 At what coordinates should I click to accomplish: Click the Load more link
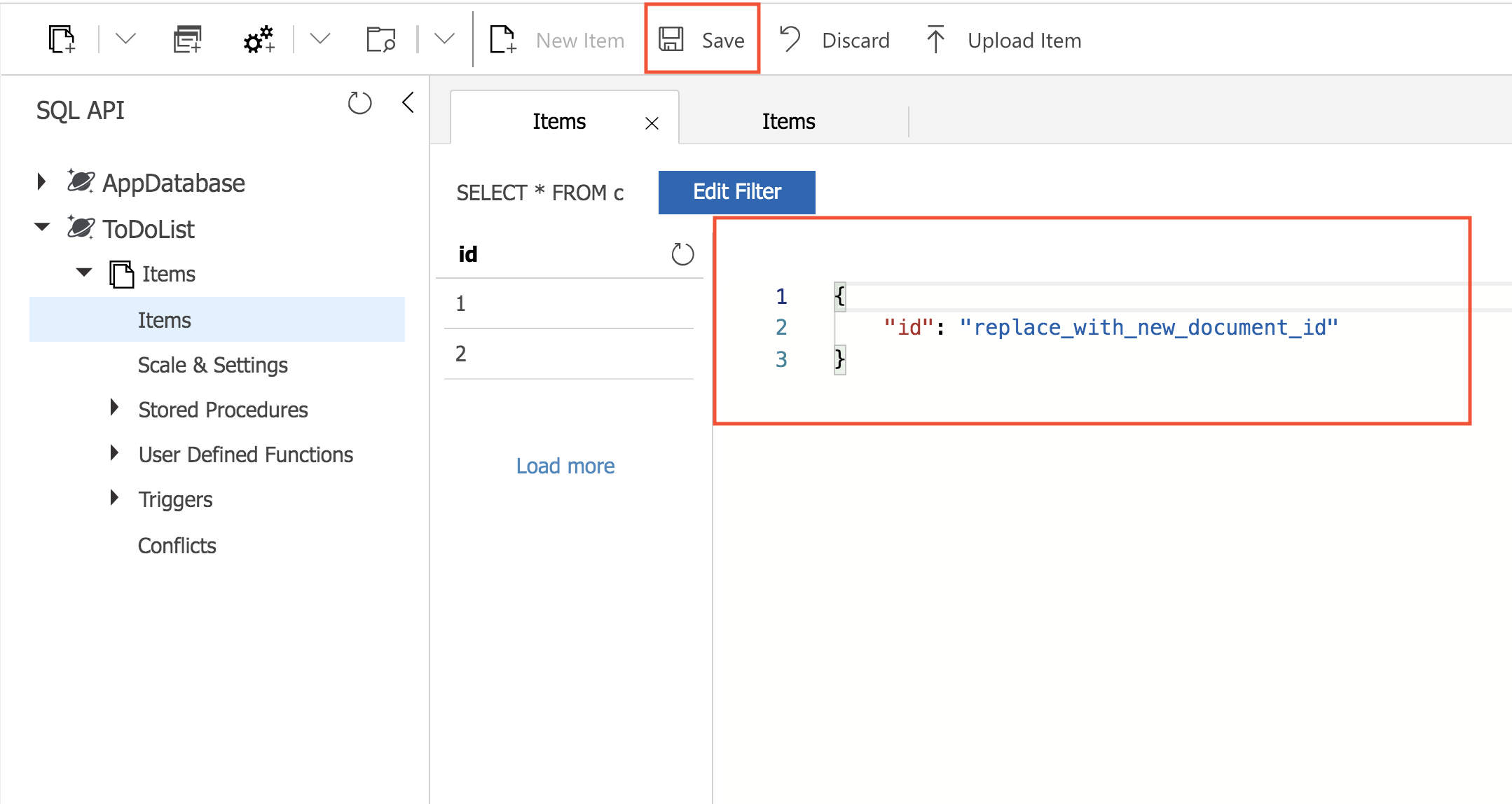[x=565, y=466]
